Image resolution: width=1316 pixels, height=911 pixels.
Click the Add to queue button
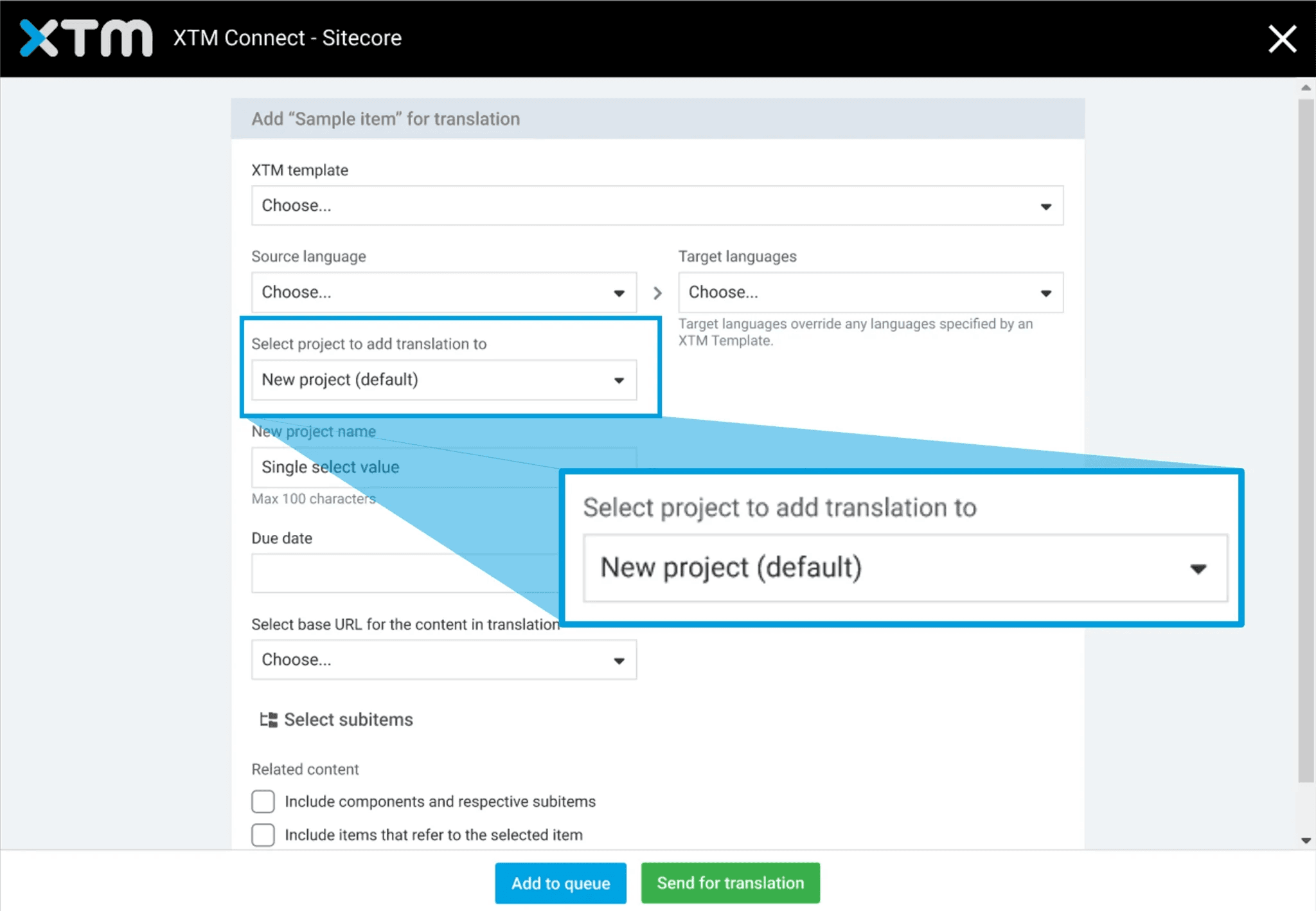point(560,883)
